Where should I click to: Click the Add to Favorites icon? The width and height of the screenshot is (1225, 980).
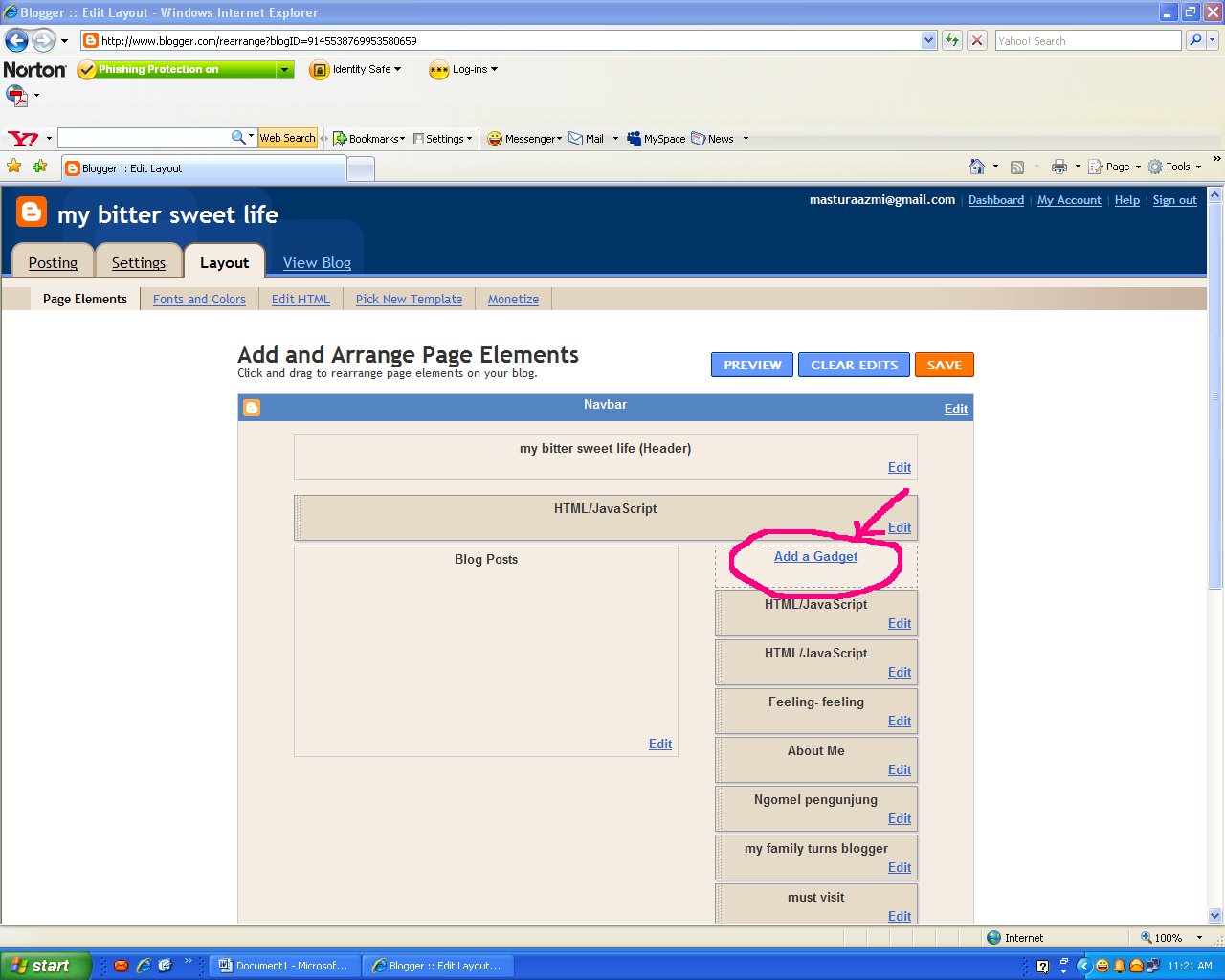(39, 167)
